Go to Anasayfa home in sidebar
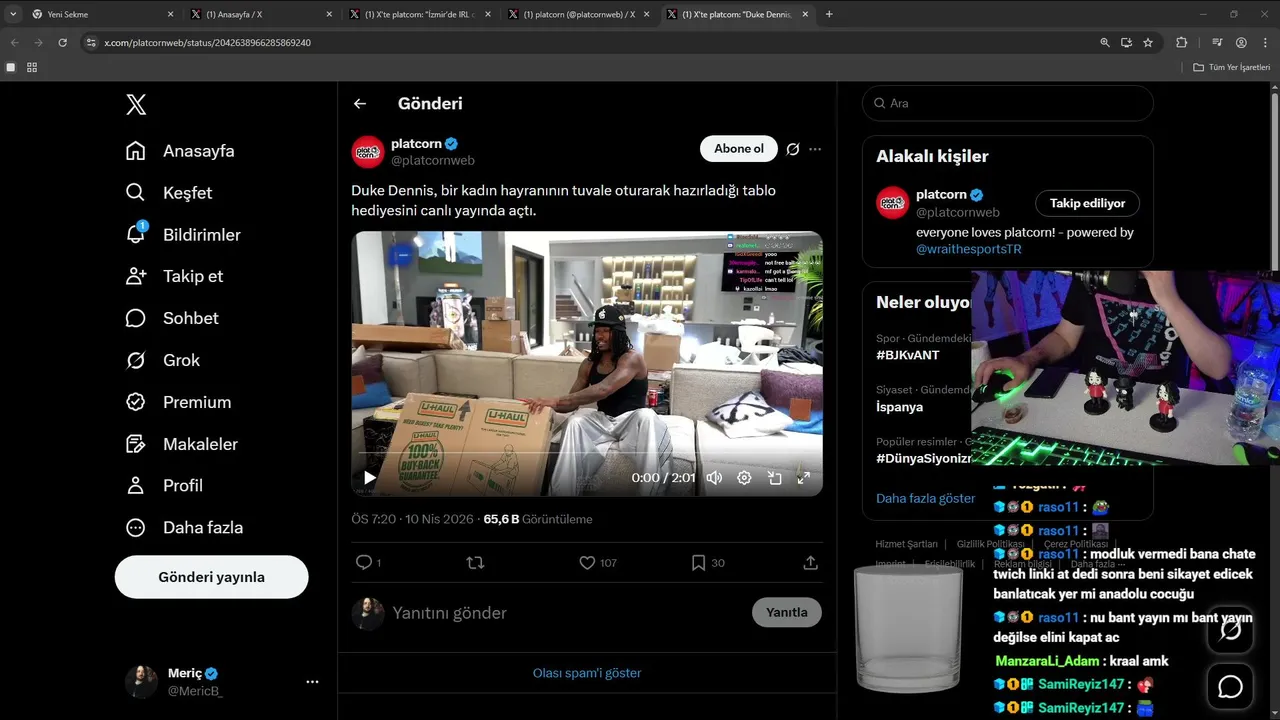Screen dimensions: 1280x720 pyautogui.click(x=180, y=151)
